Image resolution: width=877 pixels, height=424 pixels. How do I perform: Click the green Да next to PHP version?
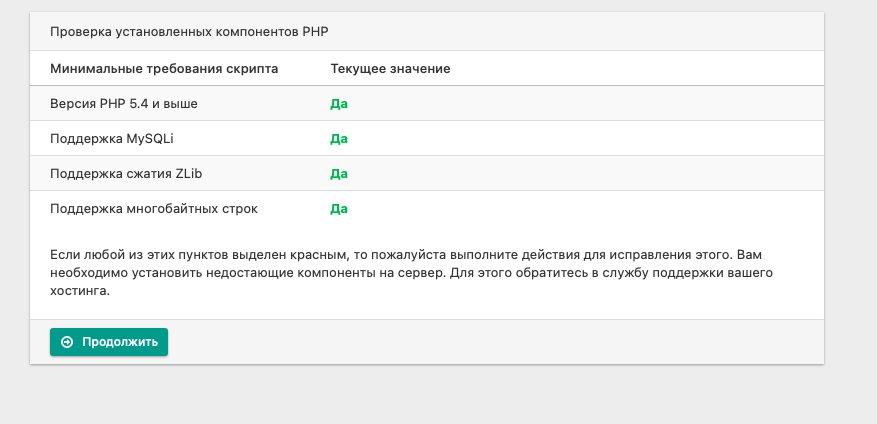click(339, 104)
